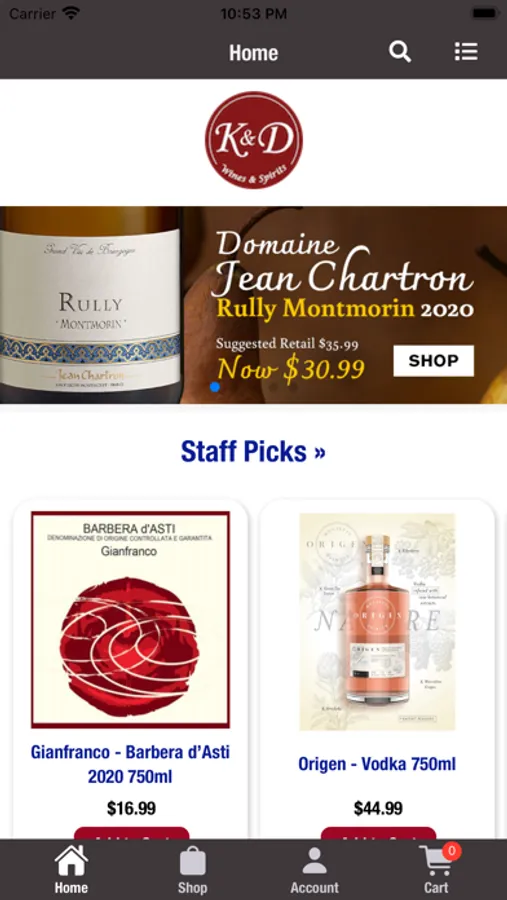This screenshot has height=900, width=507.
Task: Select the Shop tab label
Action: [192, 887]
